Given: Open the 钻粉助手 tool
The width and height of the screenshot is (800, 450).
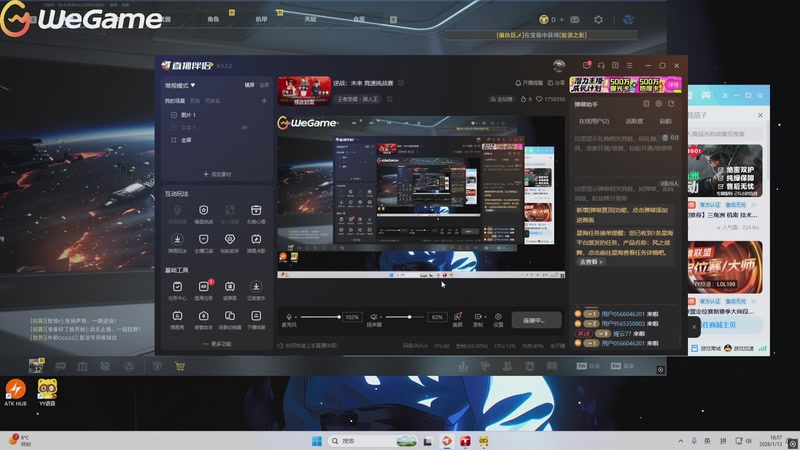Looking at the screenshot, I should coord(230,242).
